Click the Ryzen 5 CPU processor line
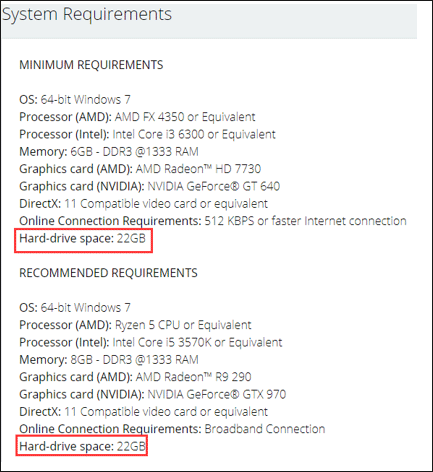Viewport: 433px width, 472px height. [135, 325]
